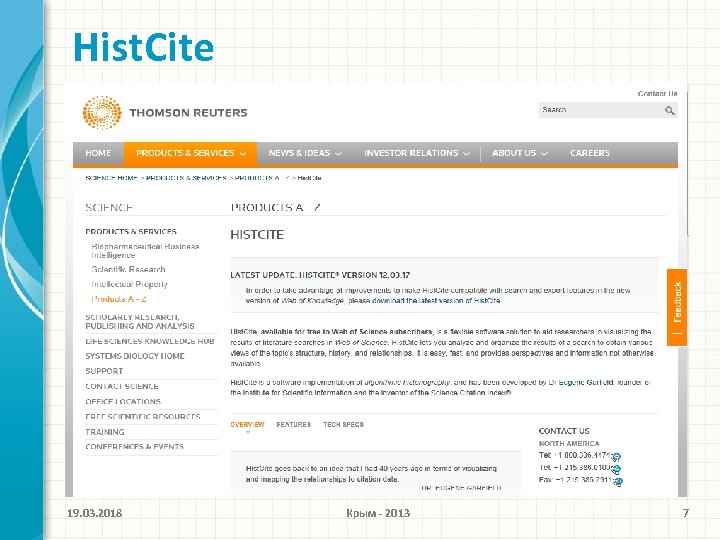The height and width of the screenshot is (540, 720).
Task: Click the North America contact heading
Action: coord(569,443)
